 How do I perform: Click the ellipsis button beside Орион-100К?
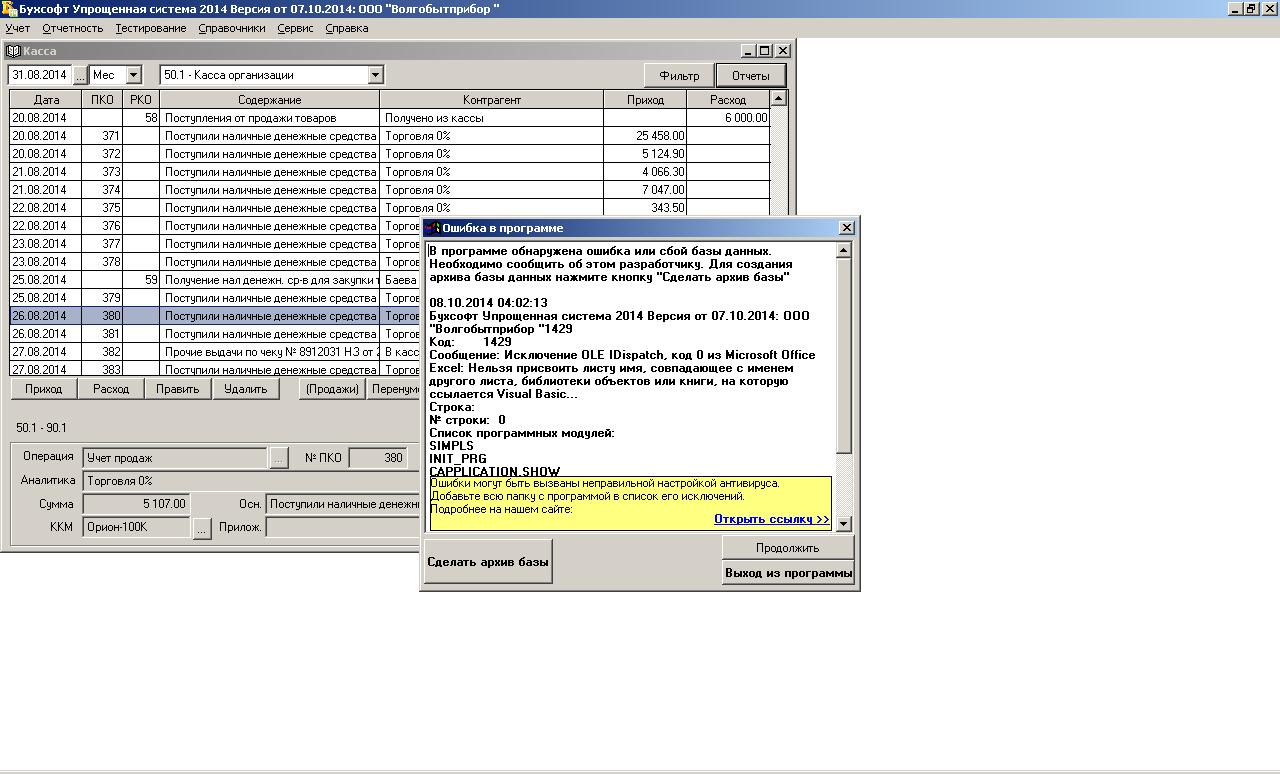coord(201,528)
